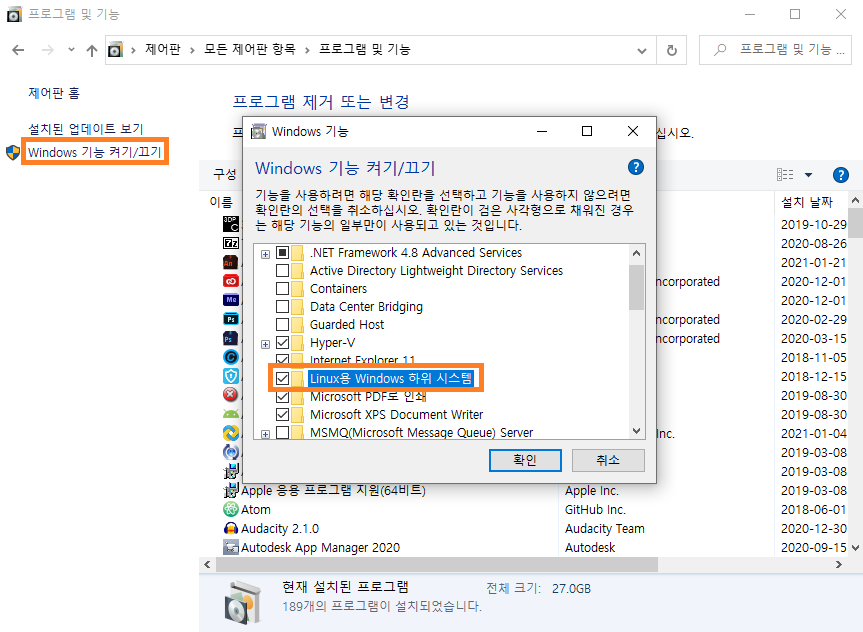Select the Internet Explorer 11 item
This screenshot has width=863, height=632.
click(x=362, y=360)
